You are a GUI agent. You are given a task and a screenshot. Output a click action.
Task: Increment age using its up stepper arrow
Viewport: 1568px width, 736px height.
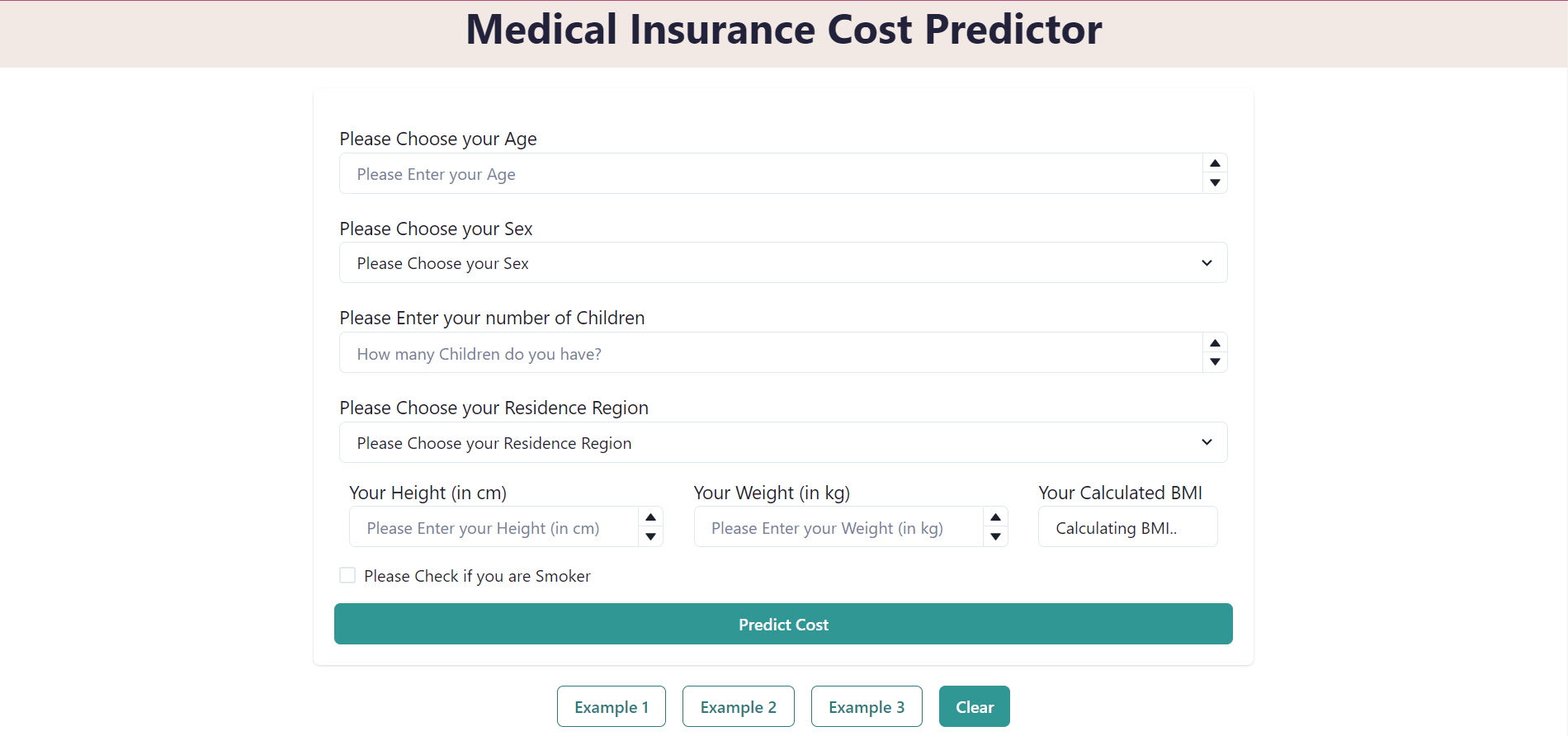[1215, 163]
